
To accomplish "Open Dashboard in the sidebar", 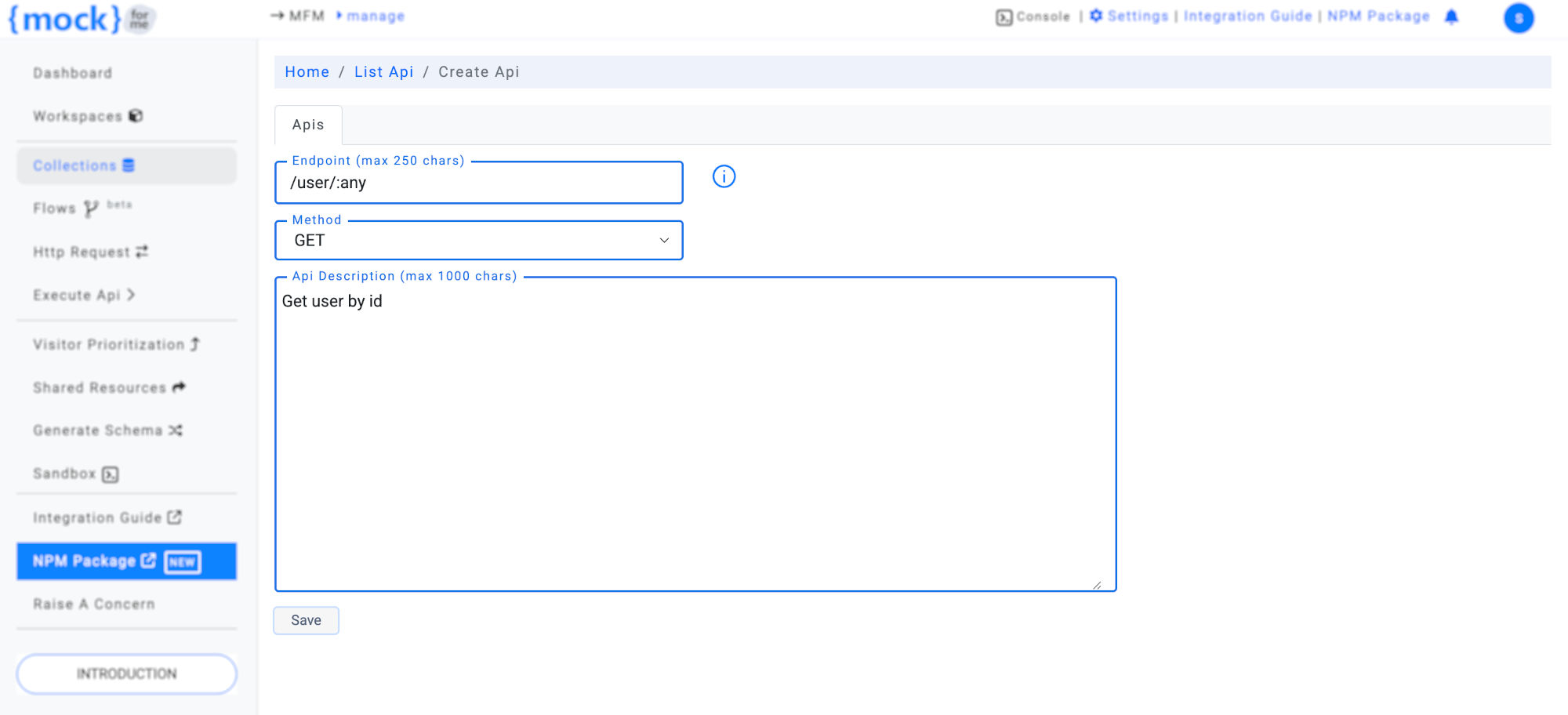I will point(72,73).
